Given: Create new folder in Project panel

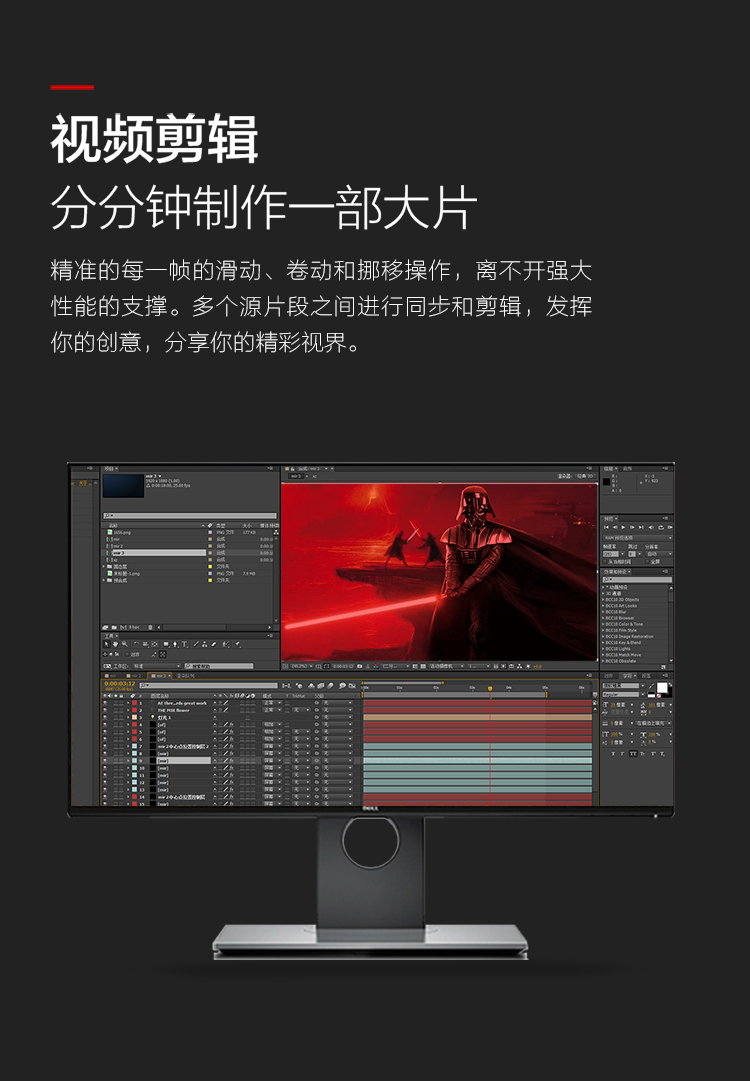Looking at the screenshot, I should point(114,627).
